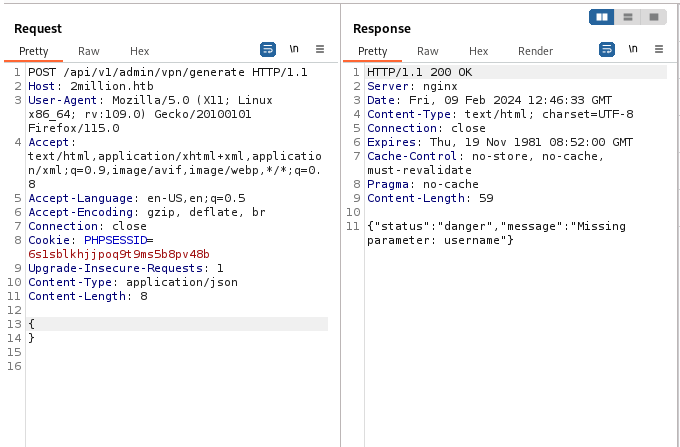Switch to combined tabbed layout icon
This screenshot has height=447, width=680.
[x=653, y=17]
